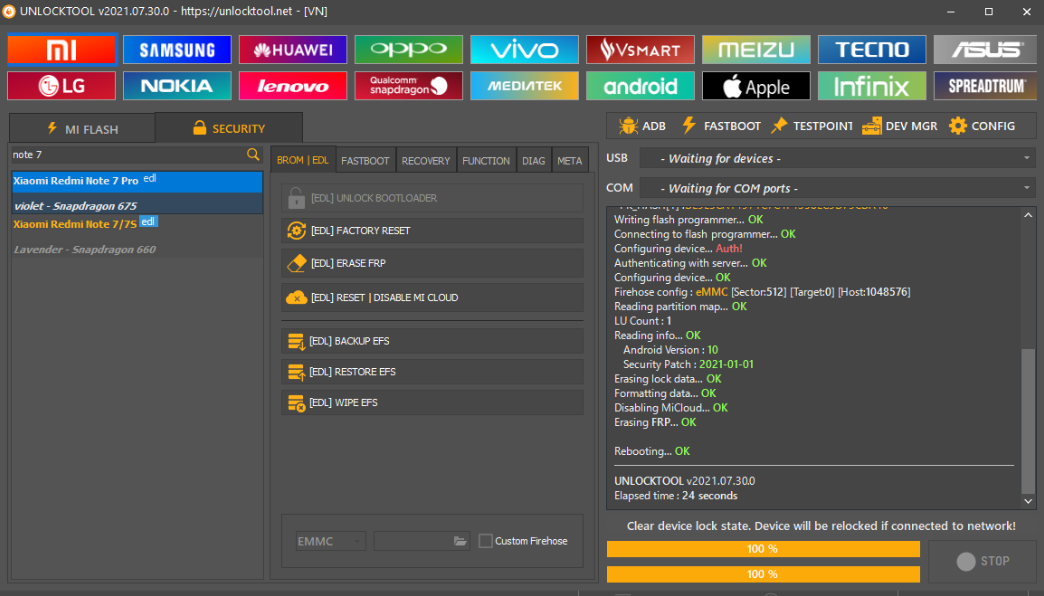Select the FASTBOOT sub-tab
The height and width of the screenshot is (596, 1044).
(x=366, y=161)
